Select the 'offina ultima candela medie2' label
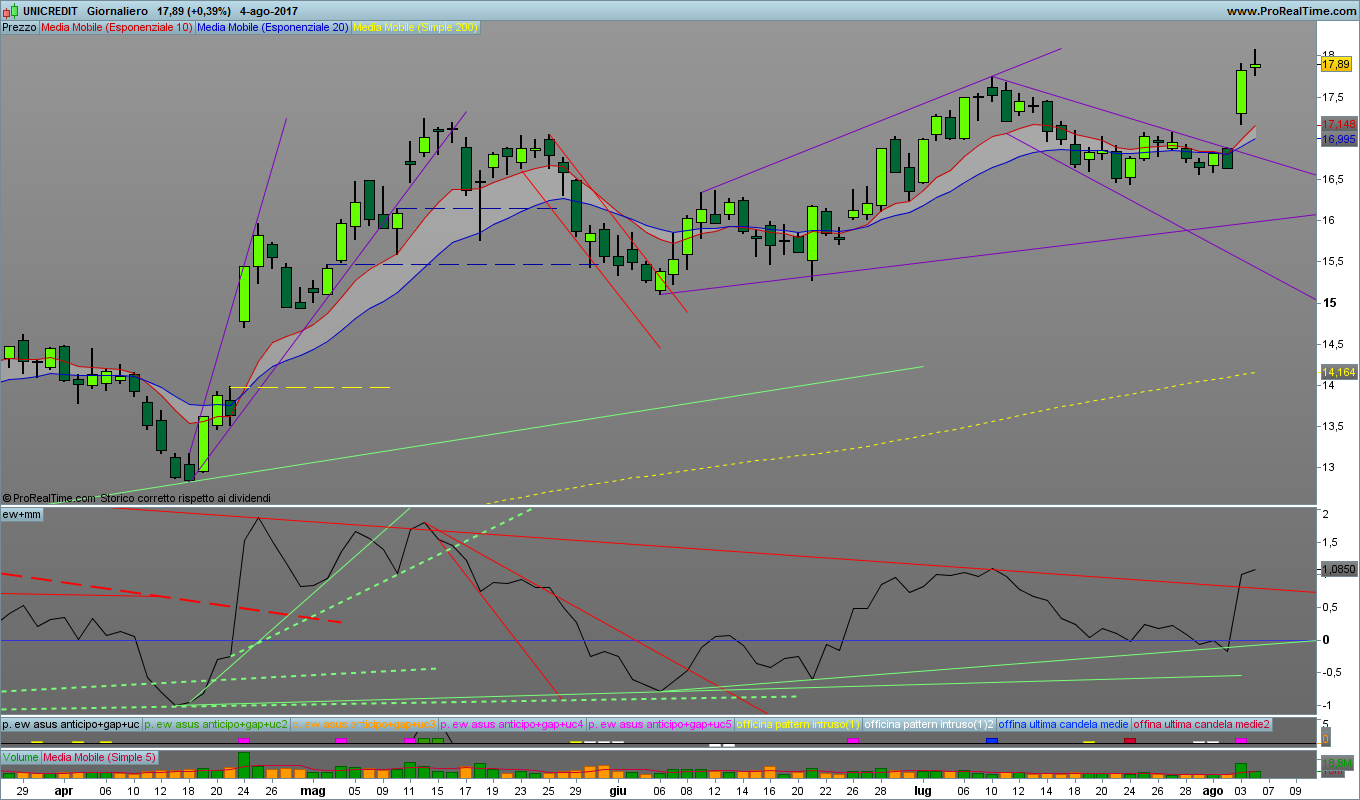 click(1202, 723)
